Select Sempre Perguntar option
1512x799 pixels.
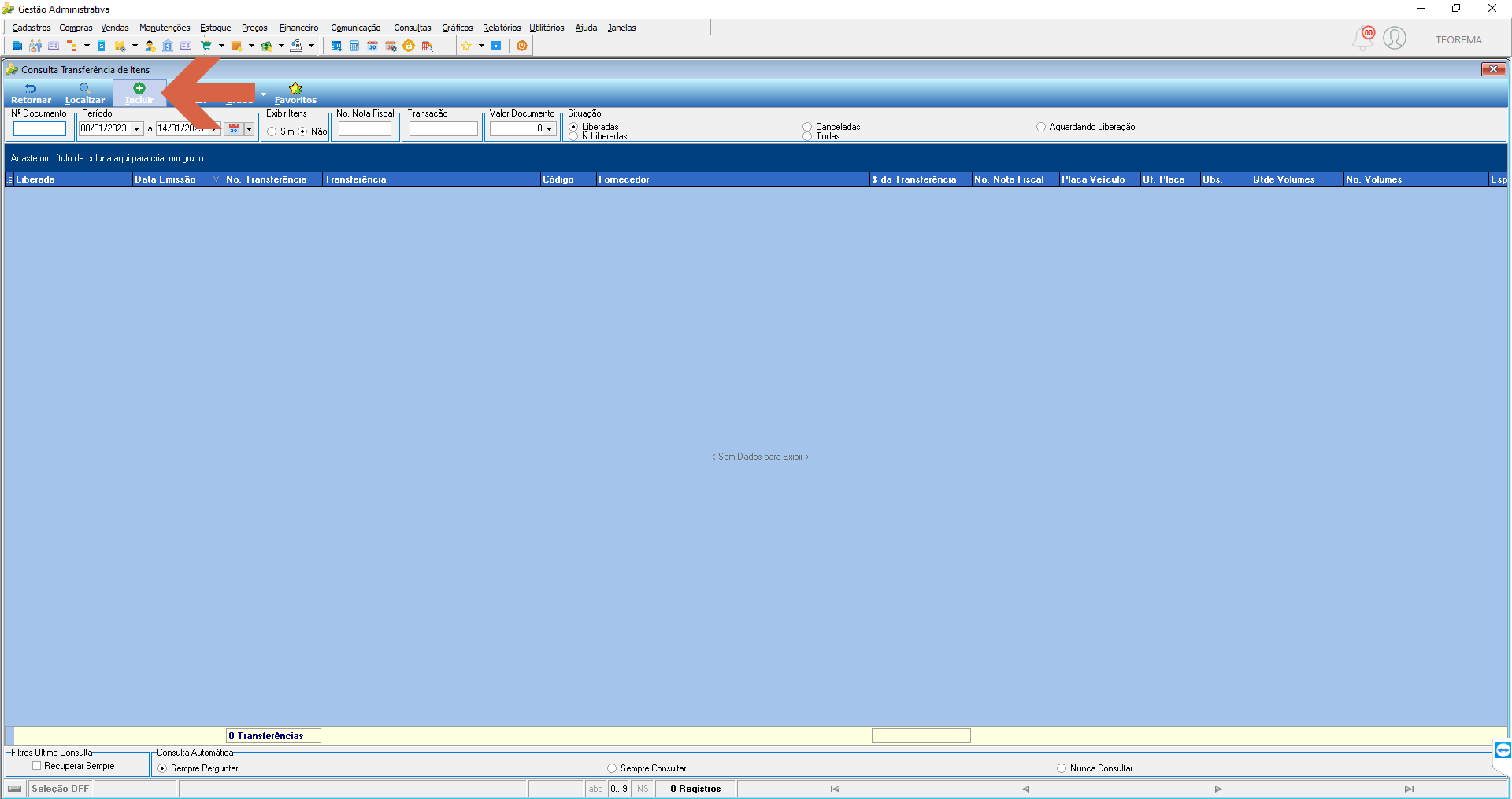(162, 768)
